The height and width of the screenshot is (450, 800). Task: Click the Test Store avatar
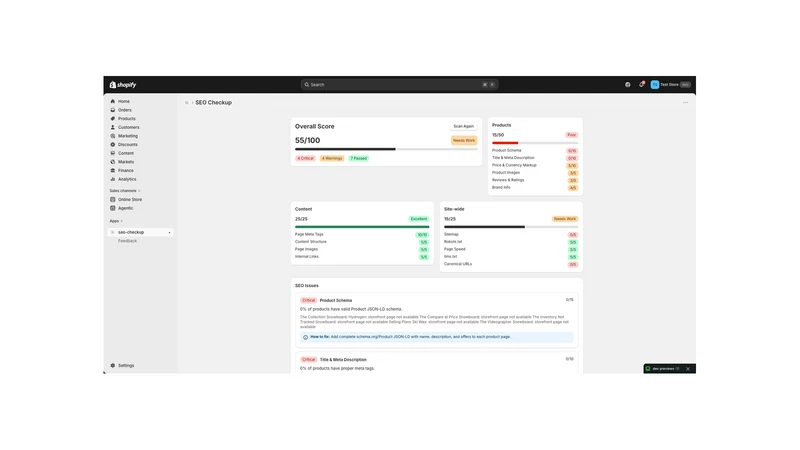click(x=655, y=85)
